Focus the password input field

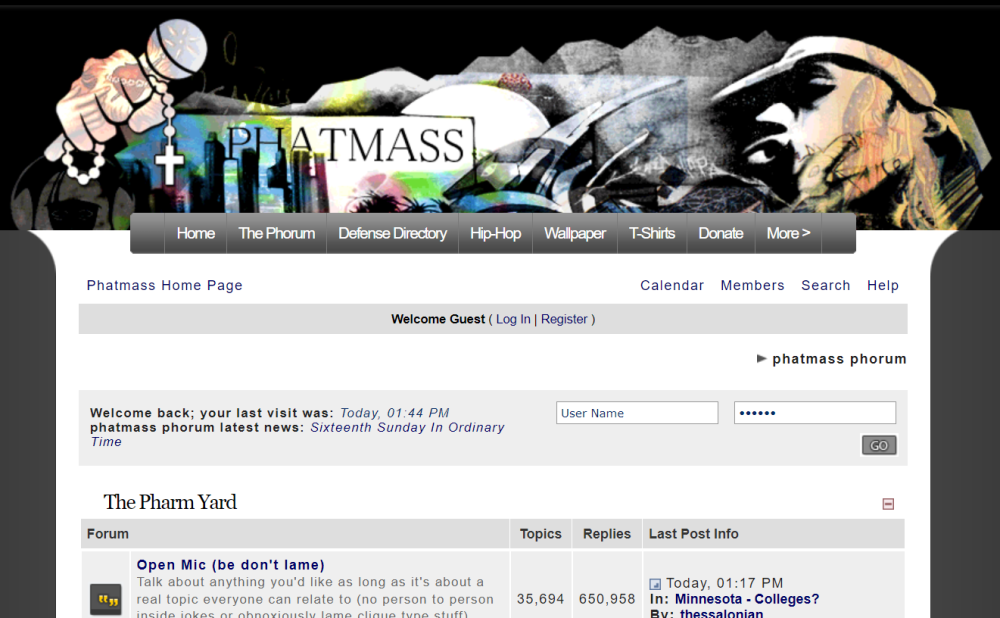point(815,413)
